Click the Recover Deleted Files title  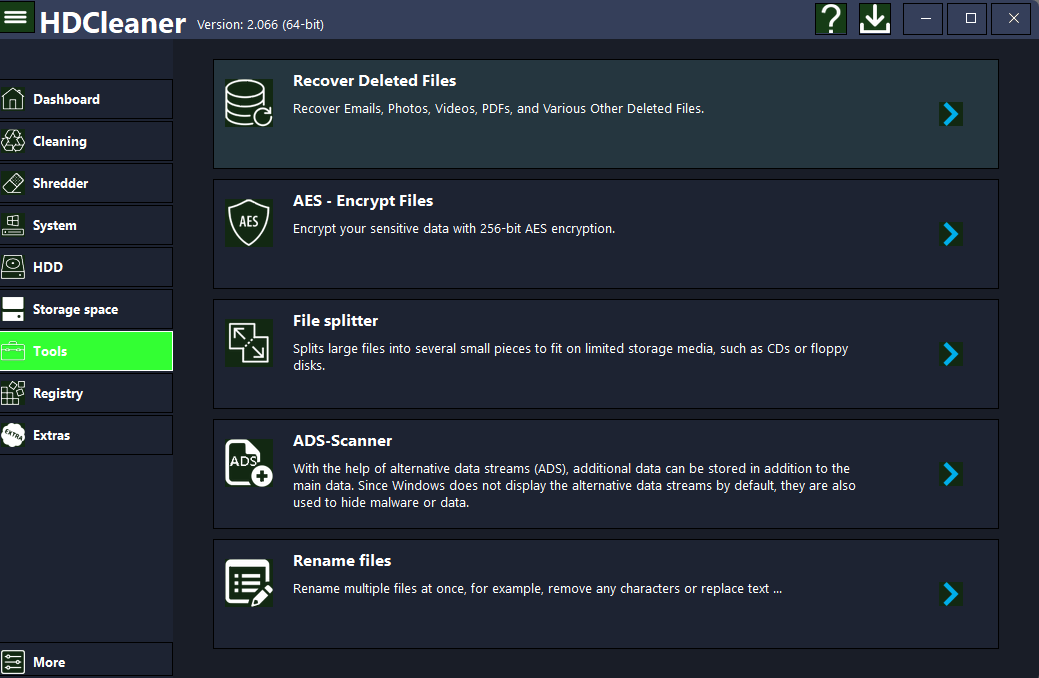374,81
